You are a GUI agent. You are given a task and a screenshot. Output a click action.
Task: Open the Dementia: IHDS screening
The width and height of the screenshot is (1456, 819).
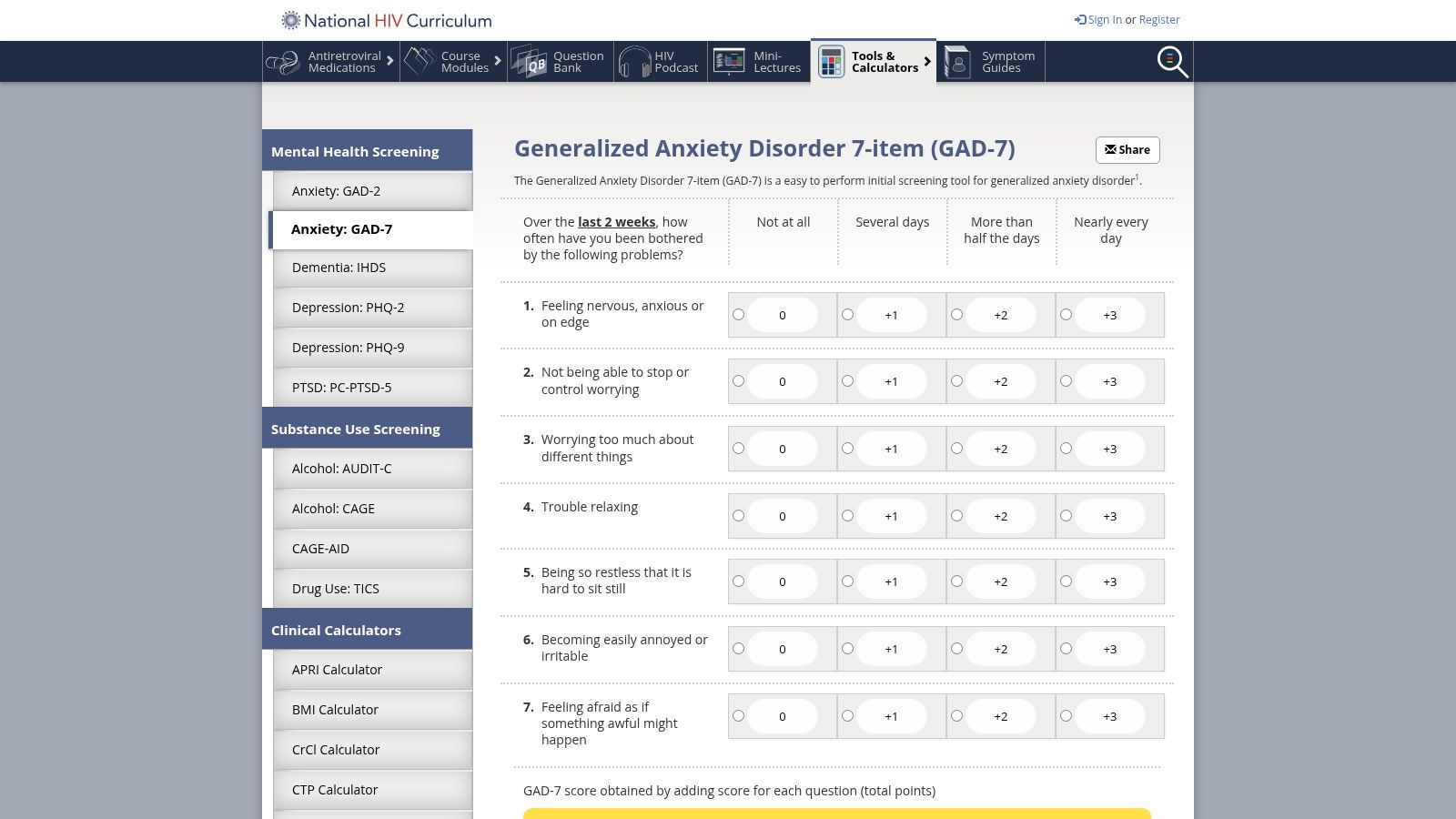[x=339, y=267]
